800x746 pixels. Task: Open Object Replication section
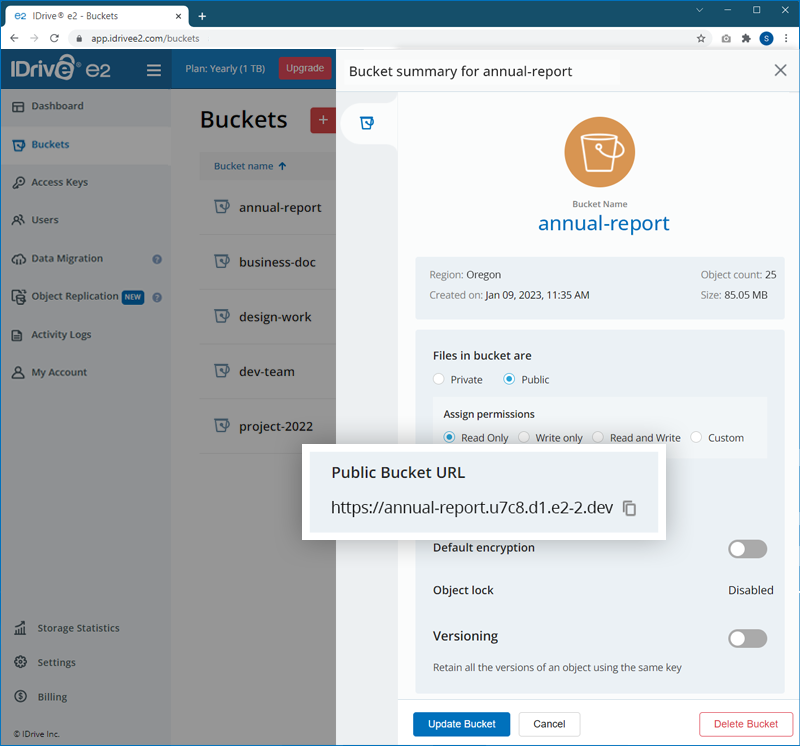click(75, 296)
